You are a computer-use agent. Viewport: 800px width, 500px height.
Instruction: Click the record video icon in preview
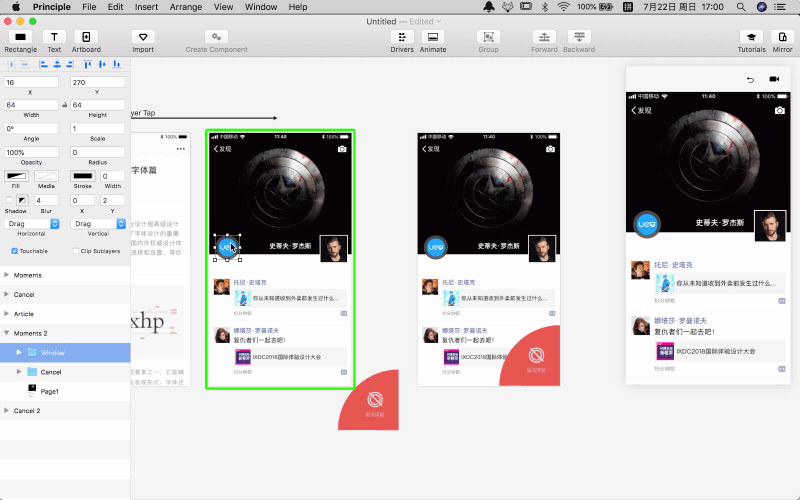coord(774,79)
